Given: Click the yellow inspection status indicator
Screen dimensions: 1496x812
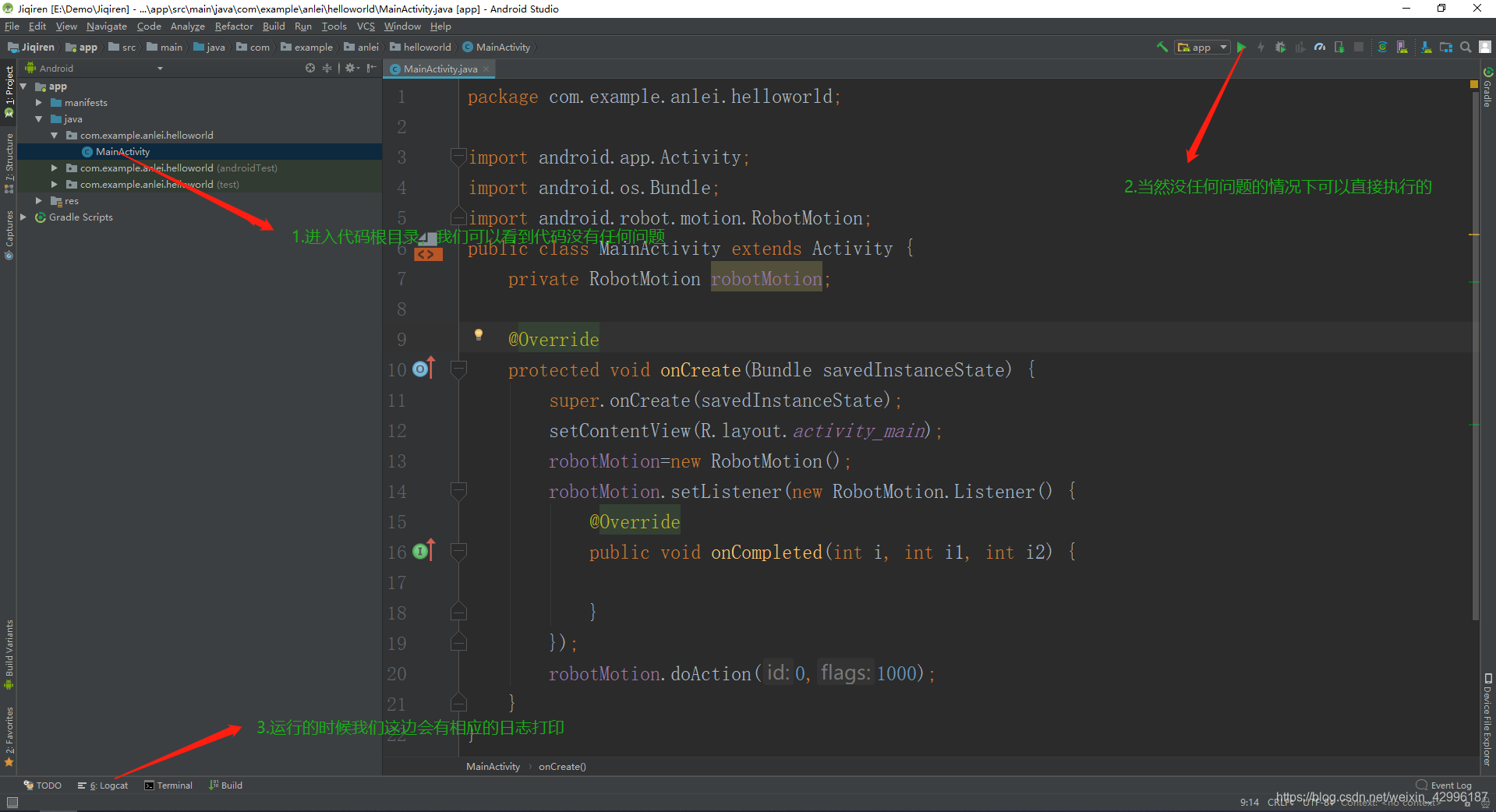Looking at the screenshot, I should pos(1474,84).
